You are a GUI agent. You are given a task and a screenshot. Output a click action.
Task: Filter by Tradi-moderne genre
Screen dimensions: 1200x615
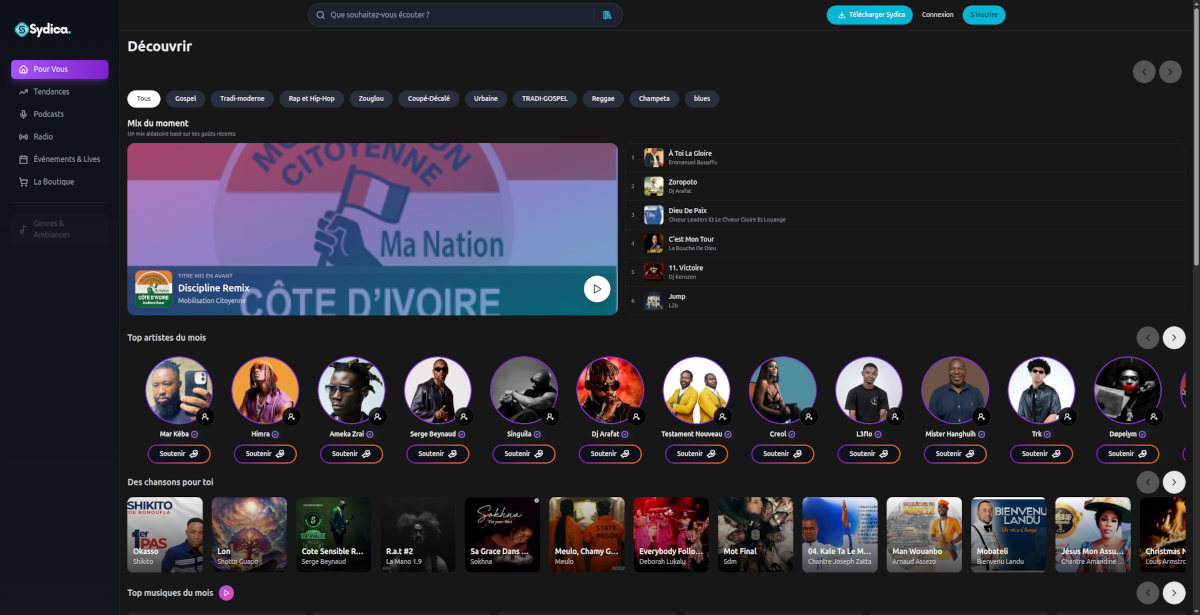pyautogui.click(x=242, y=98)
